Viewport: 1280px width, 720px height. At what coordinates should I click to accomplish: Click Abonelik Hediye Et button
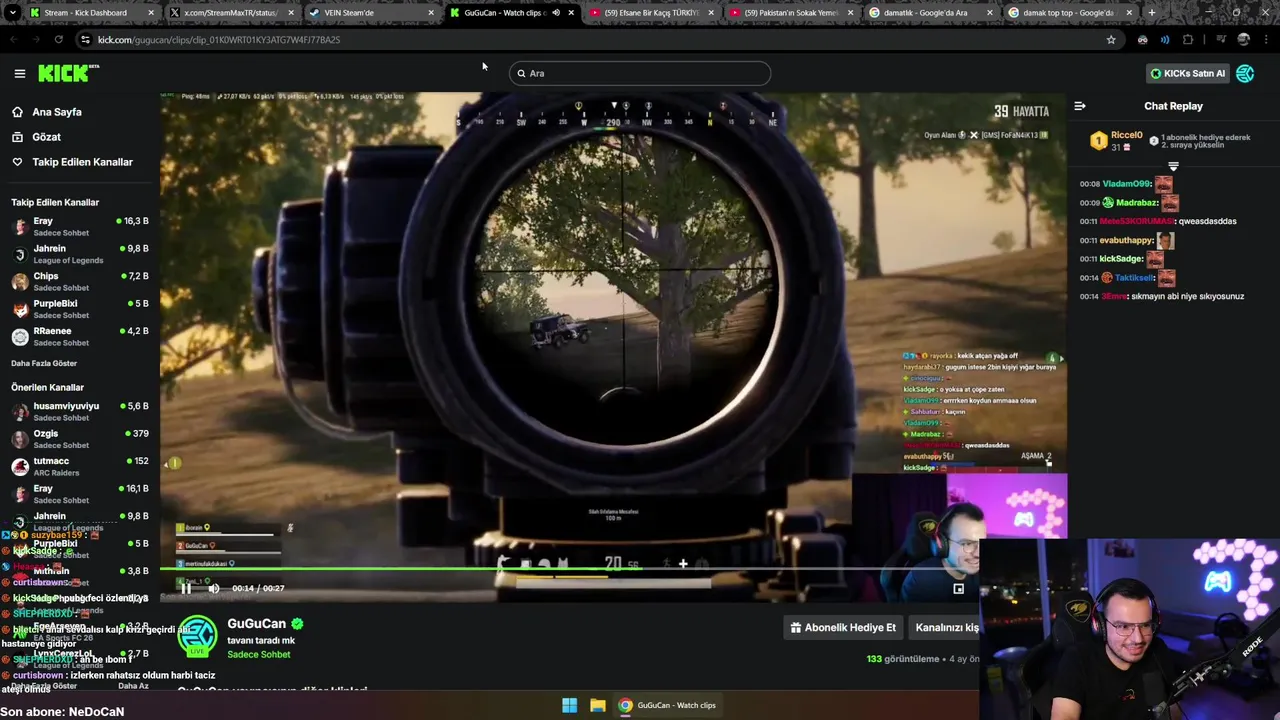[843, 628]
